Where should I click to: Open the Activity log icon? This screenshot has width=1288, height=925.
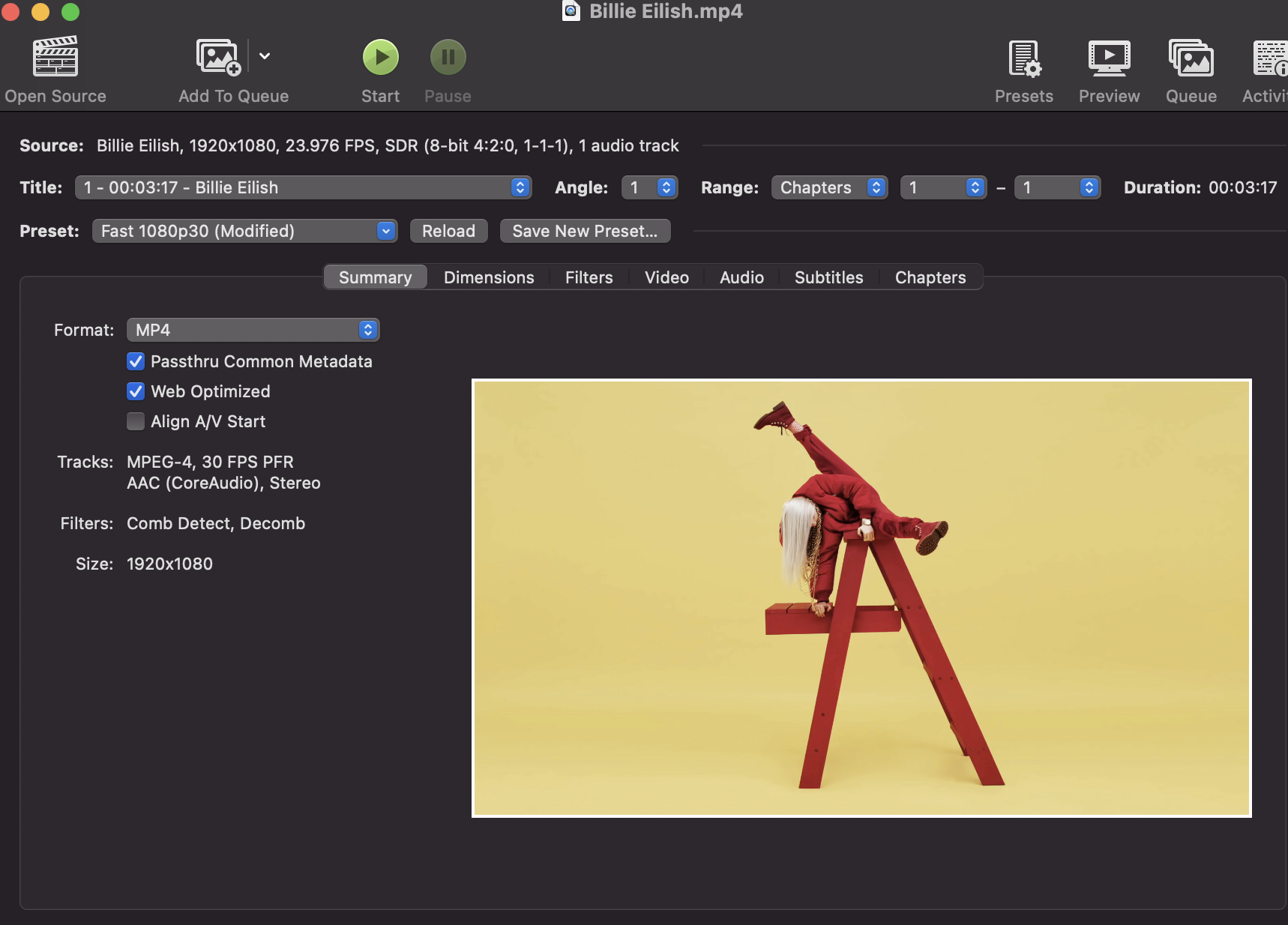[x=1271, y=58]
